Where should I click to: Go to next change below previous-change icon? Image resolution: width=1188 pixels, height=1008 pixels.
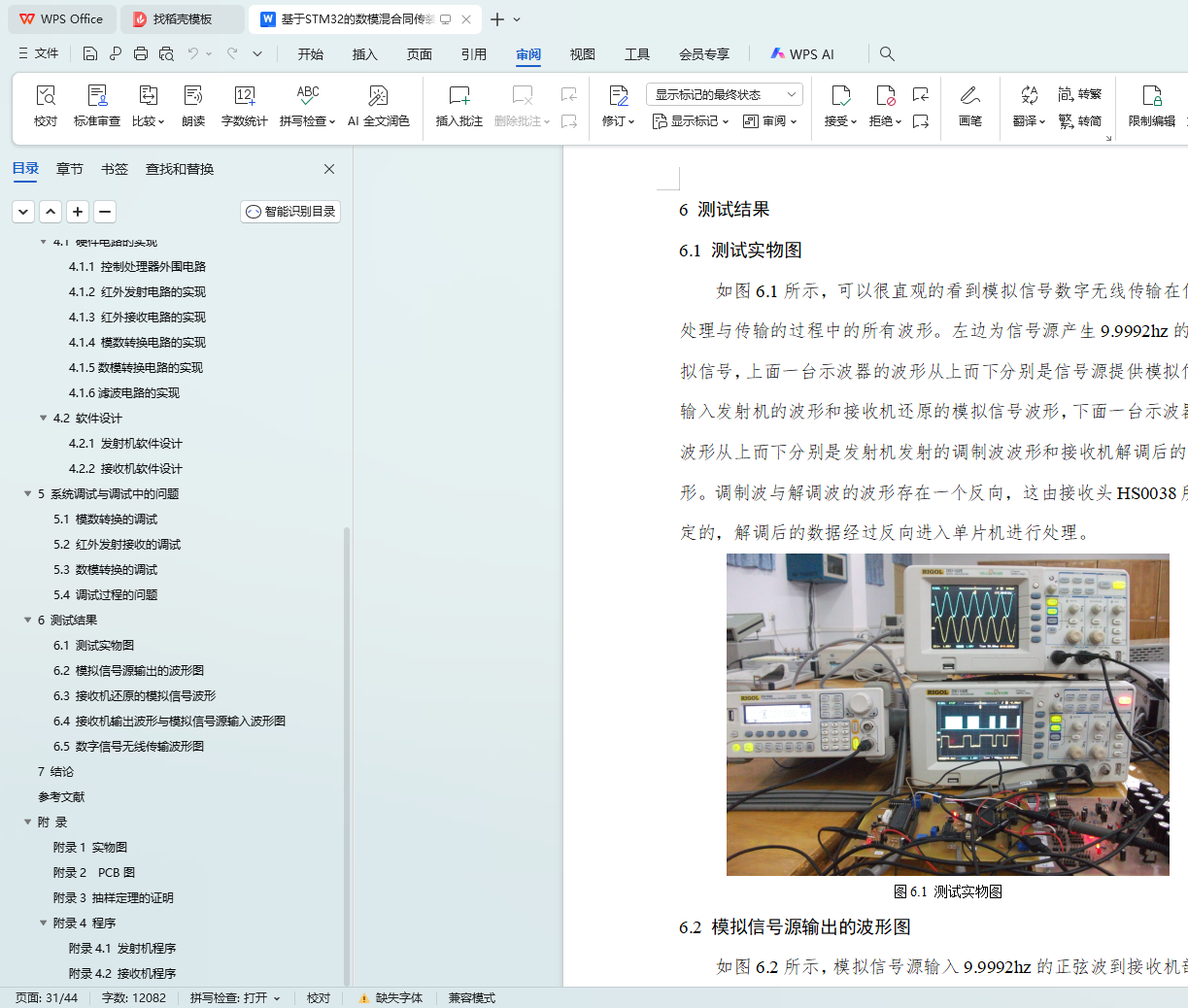[921, 121]
